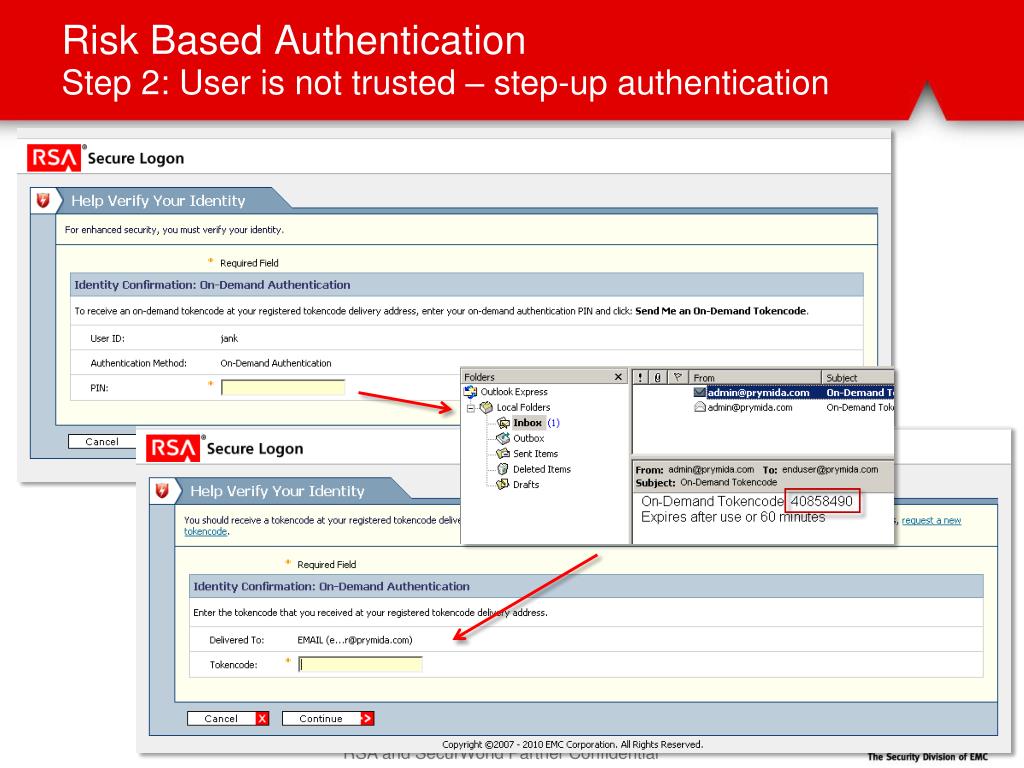This screenshot has height=768, width=1024.
Task: Open the Drafts folder
Action: 526,485
